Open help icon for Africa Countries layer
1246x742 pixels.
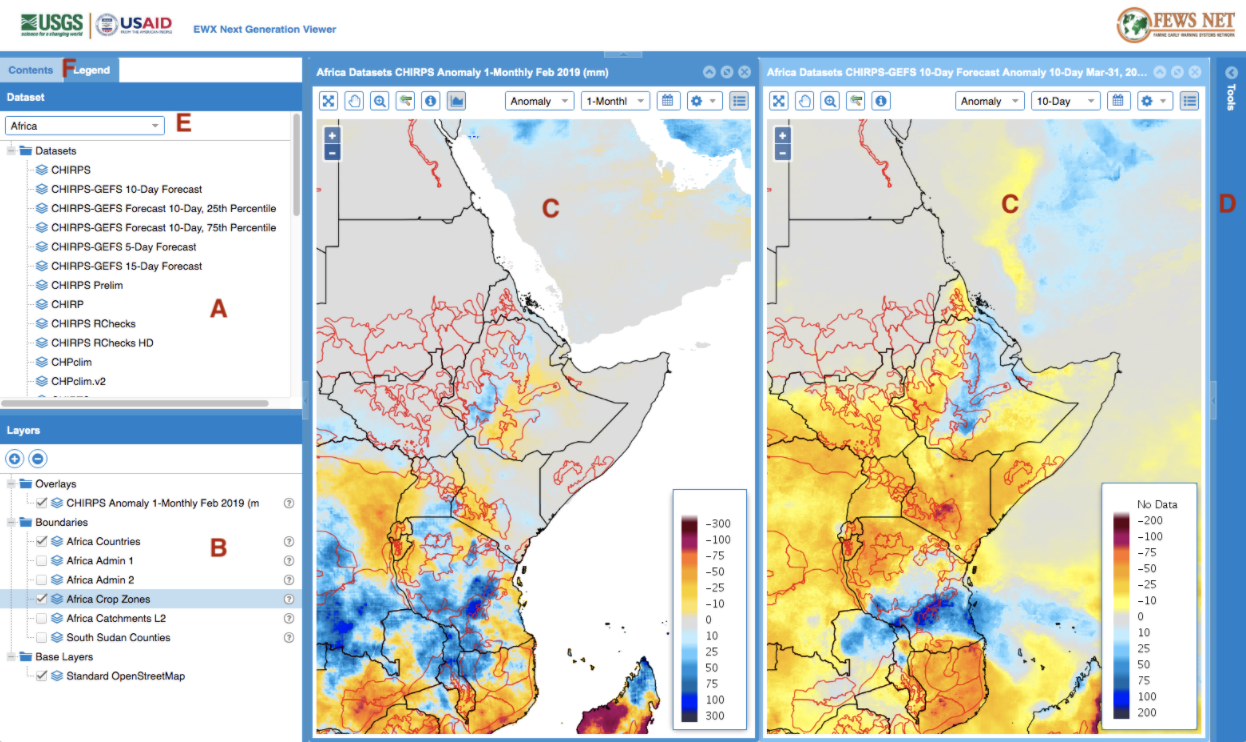click(289, 541)
